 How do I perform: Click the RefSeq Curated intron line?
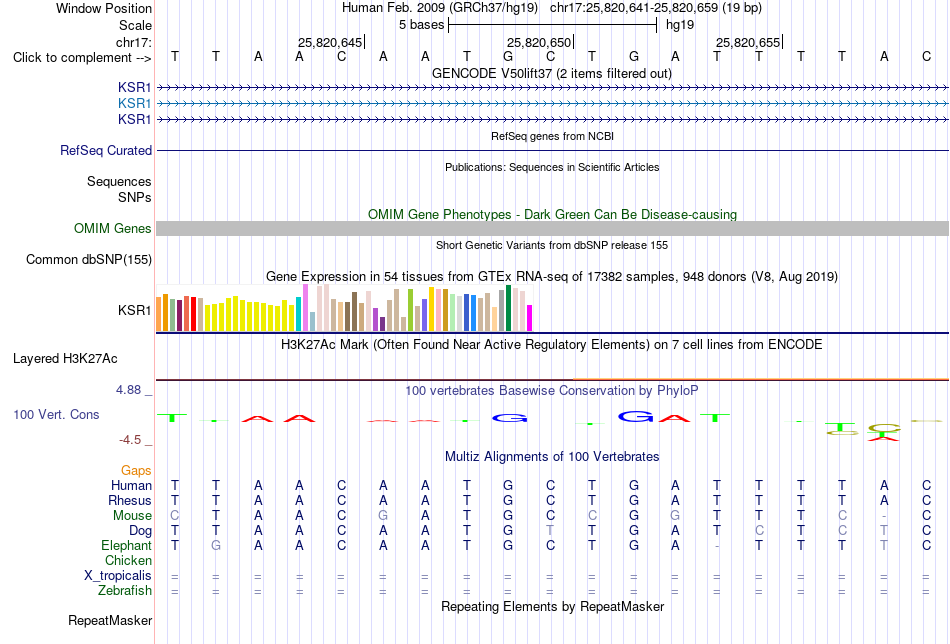coord(552,150)
